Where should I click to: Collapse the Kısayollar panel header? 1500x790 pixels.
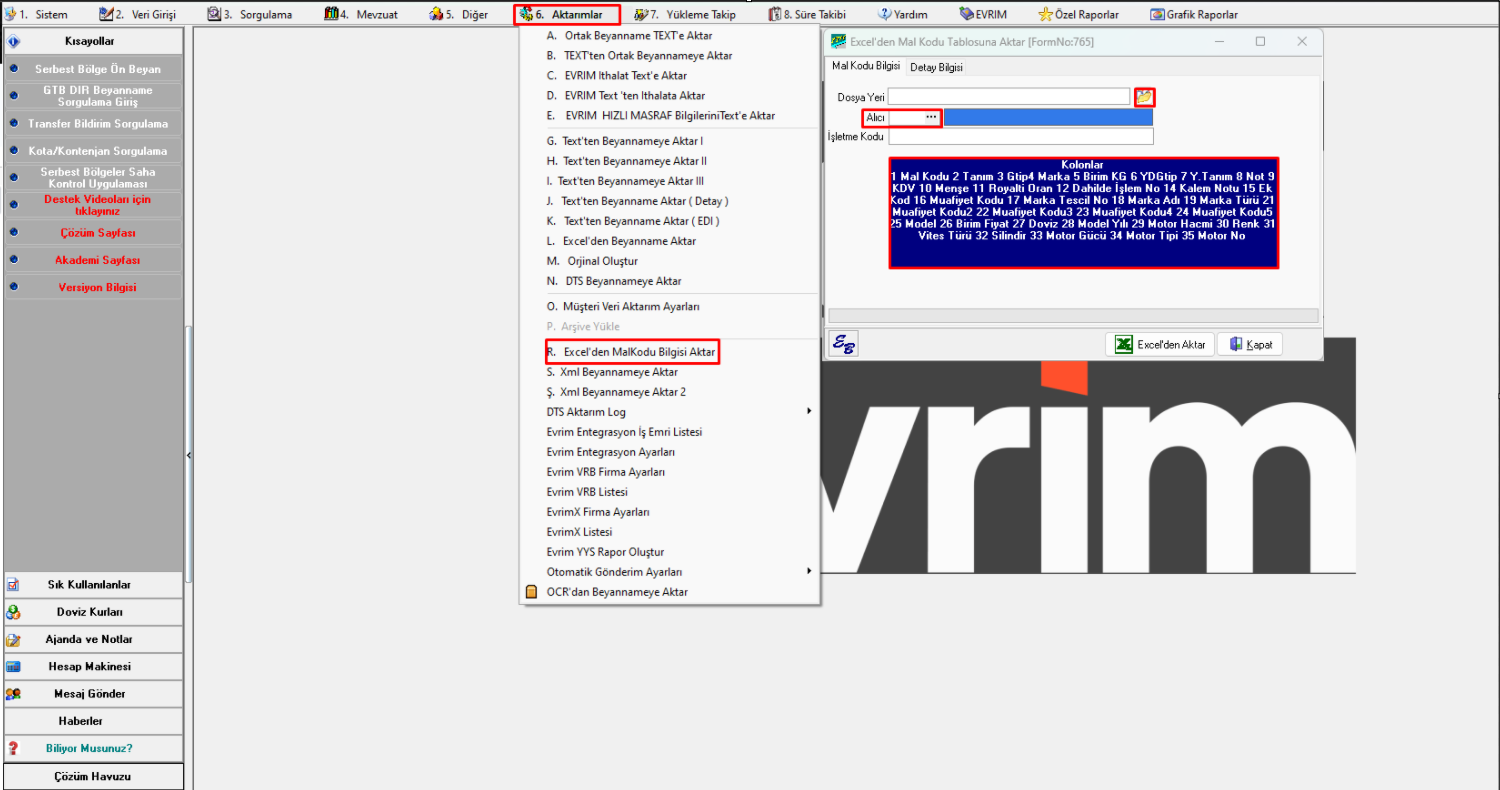pos(93,41)
